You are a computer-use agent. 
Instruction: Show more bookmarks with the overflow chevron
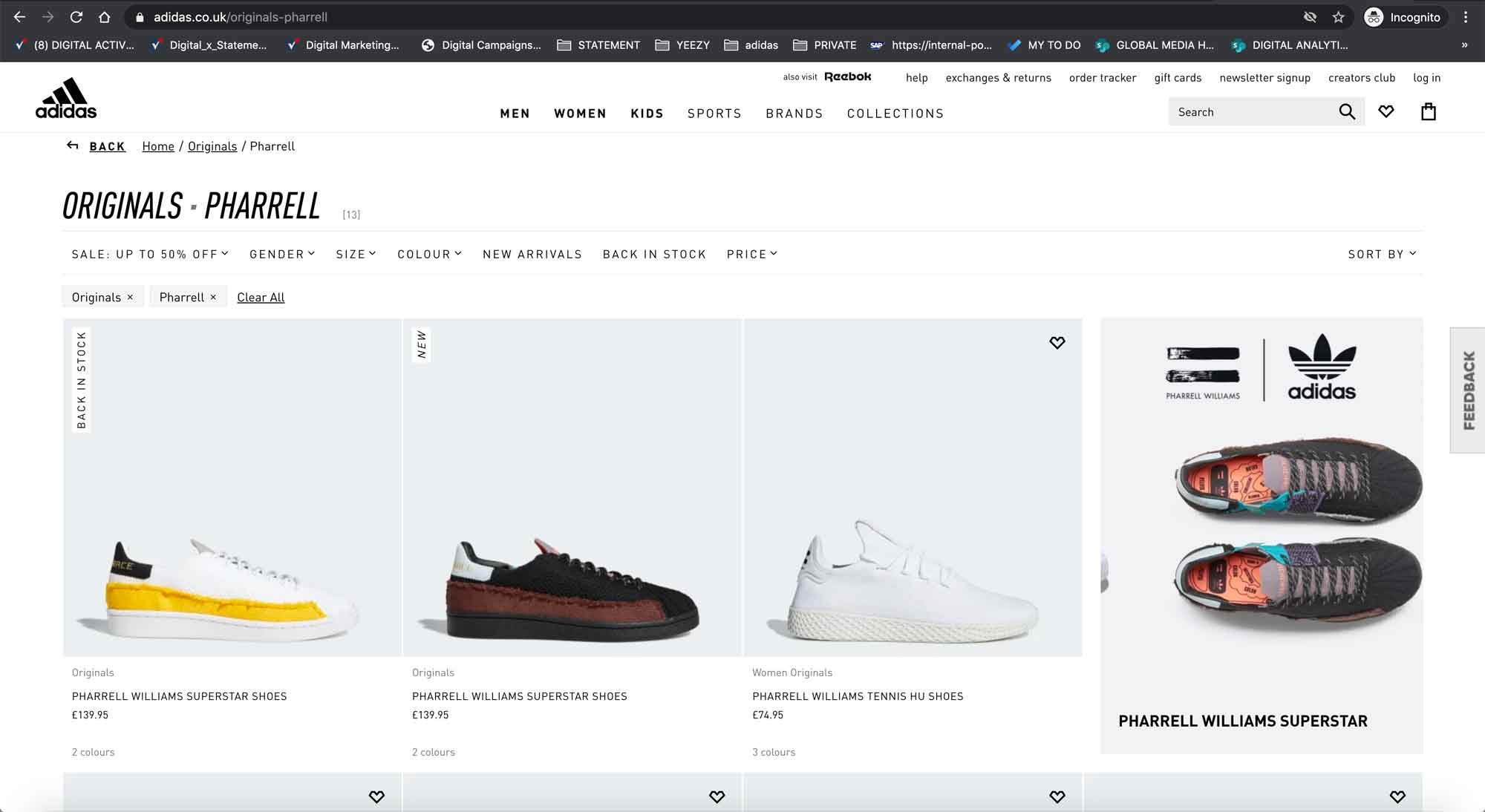(x=1464, y=45)
